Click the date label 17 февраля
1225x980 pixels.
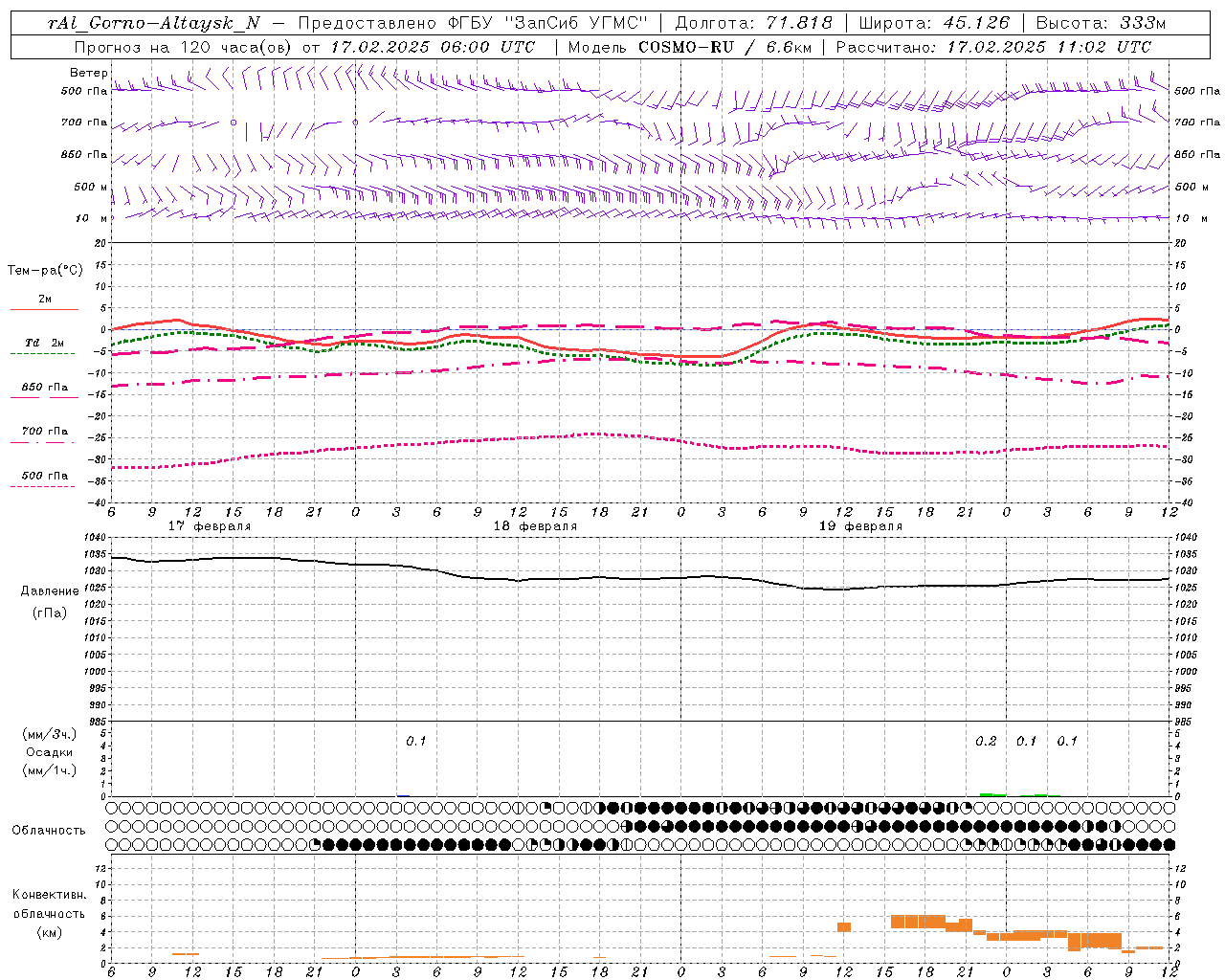210,526
